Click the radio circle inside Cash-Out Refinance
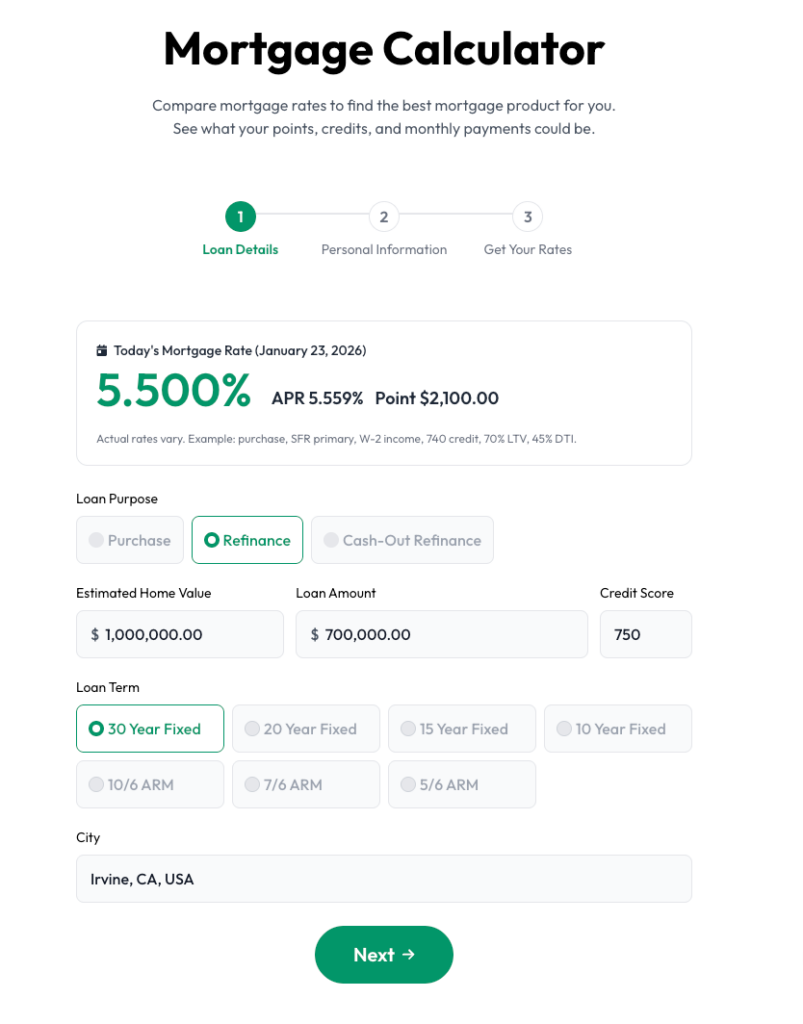This screenshot has width=803, height=1024. (x=331, y=540)
